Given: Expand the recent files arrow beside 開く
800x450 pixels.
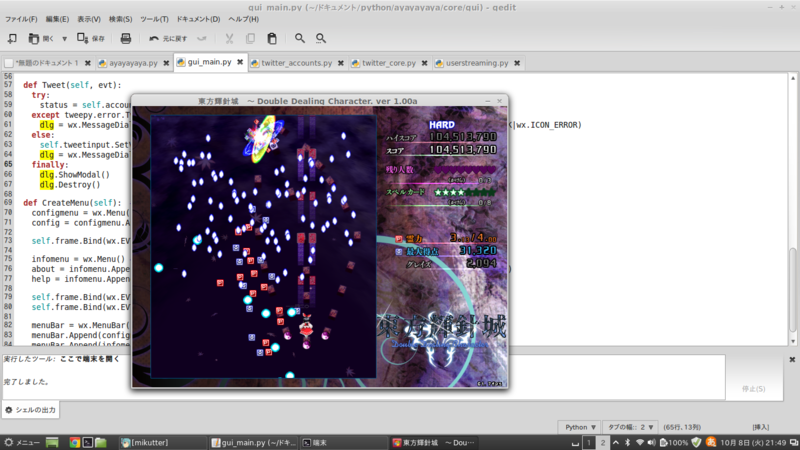Looking at the screenshot, I should point(64,38).
